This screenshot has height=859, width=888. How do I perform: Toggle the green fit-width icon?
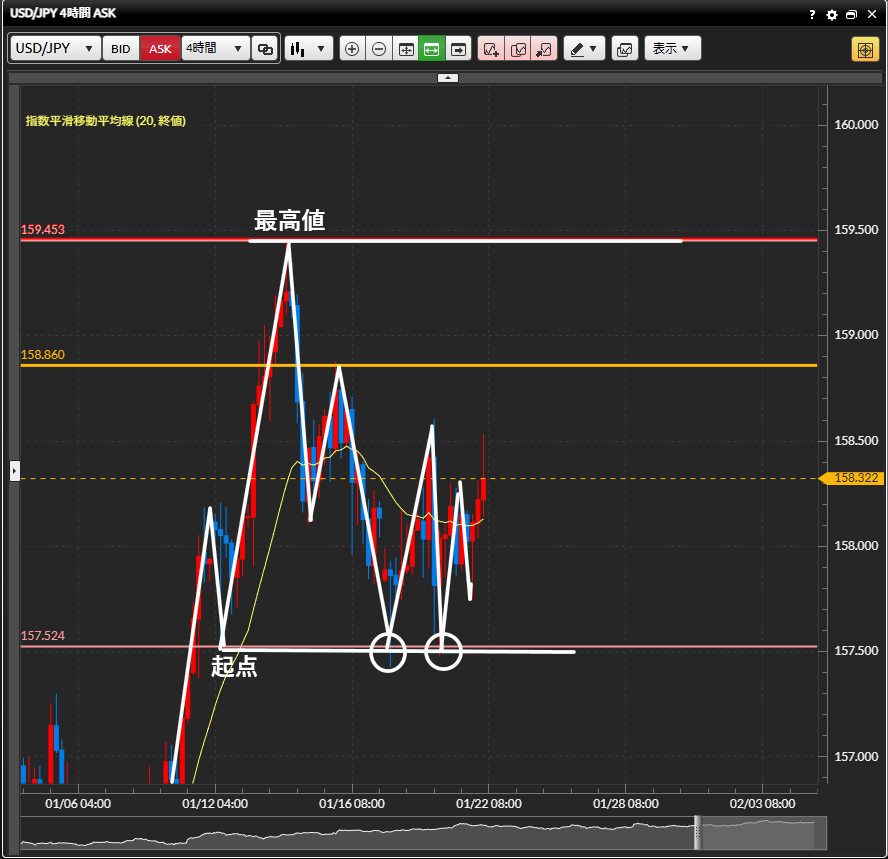[x=432, y=48]
